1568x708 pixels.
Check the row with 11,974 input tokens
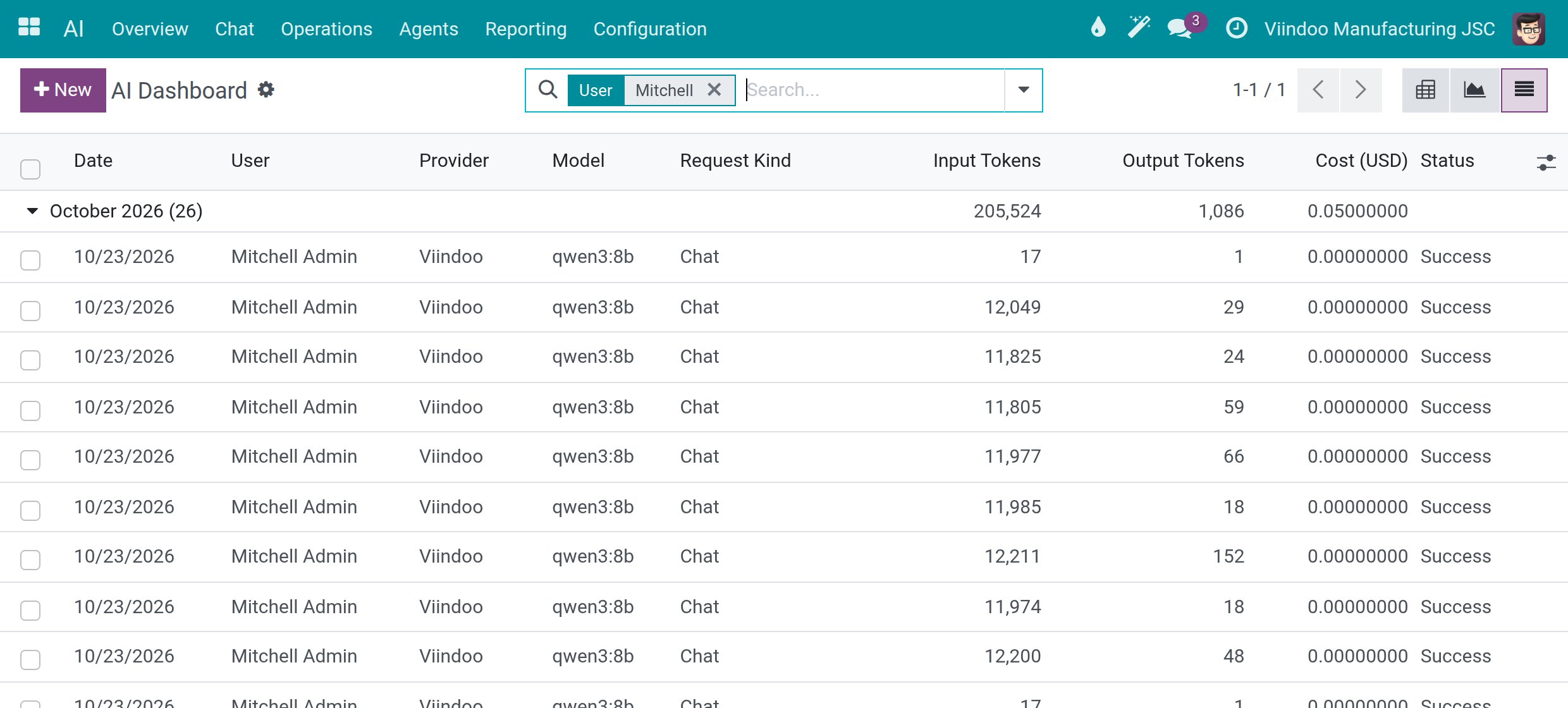coord(30,610)
